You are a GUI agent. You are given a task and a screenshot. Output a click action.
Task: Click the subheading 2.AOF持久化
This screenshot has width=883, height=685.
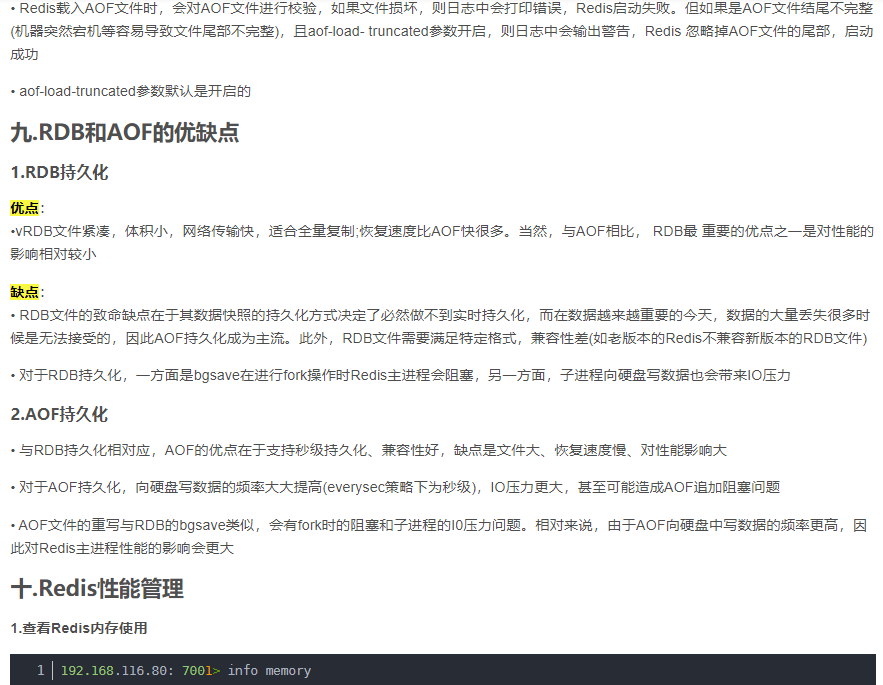pos(59,414)
